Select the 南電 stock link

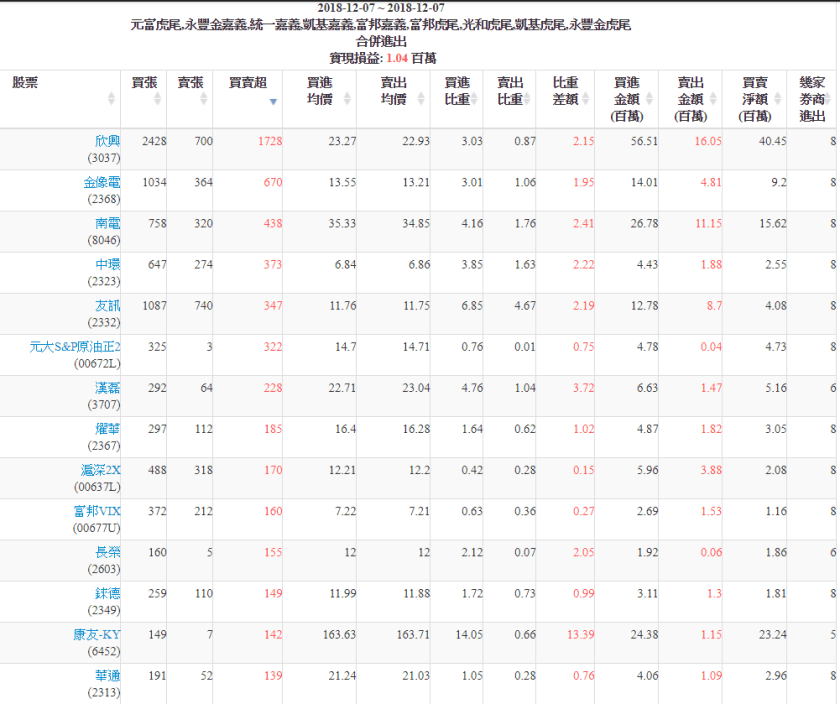click(108, 223)
